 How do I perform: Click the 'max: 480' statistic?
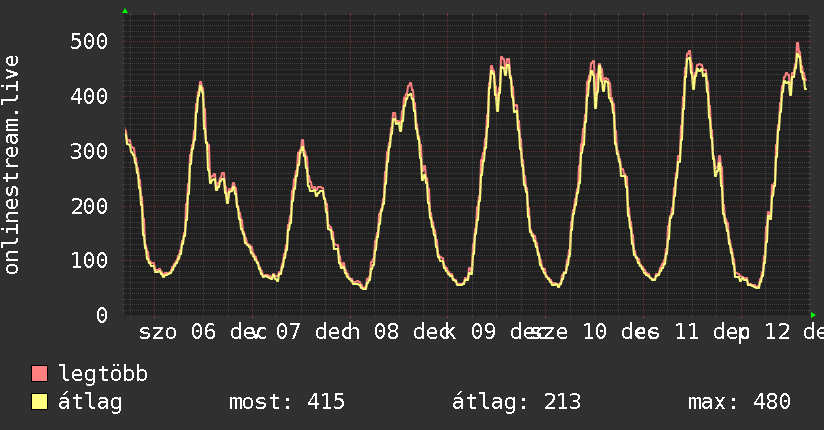(x=739, y=402)
